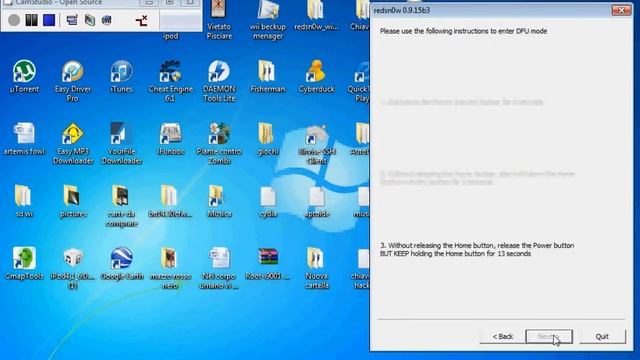Click the Easy MP3 Downloader shortcut
The image size is (640, 360).
pos(73,143)
